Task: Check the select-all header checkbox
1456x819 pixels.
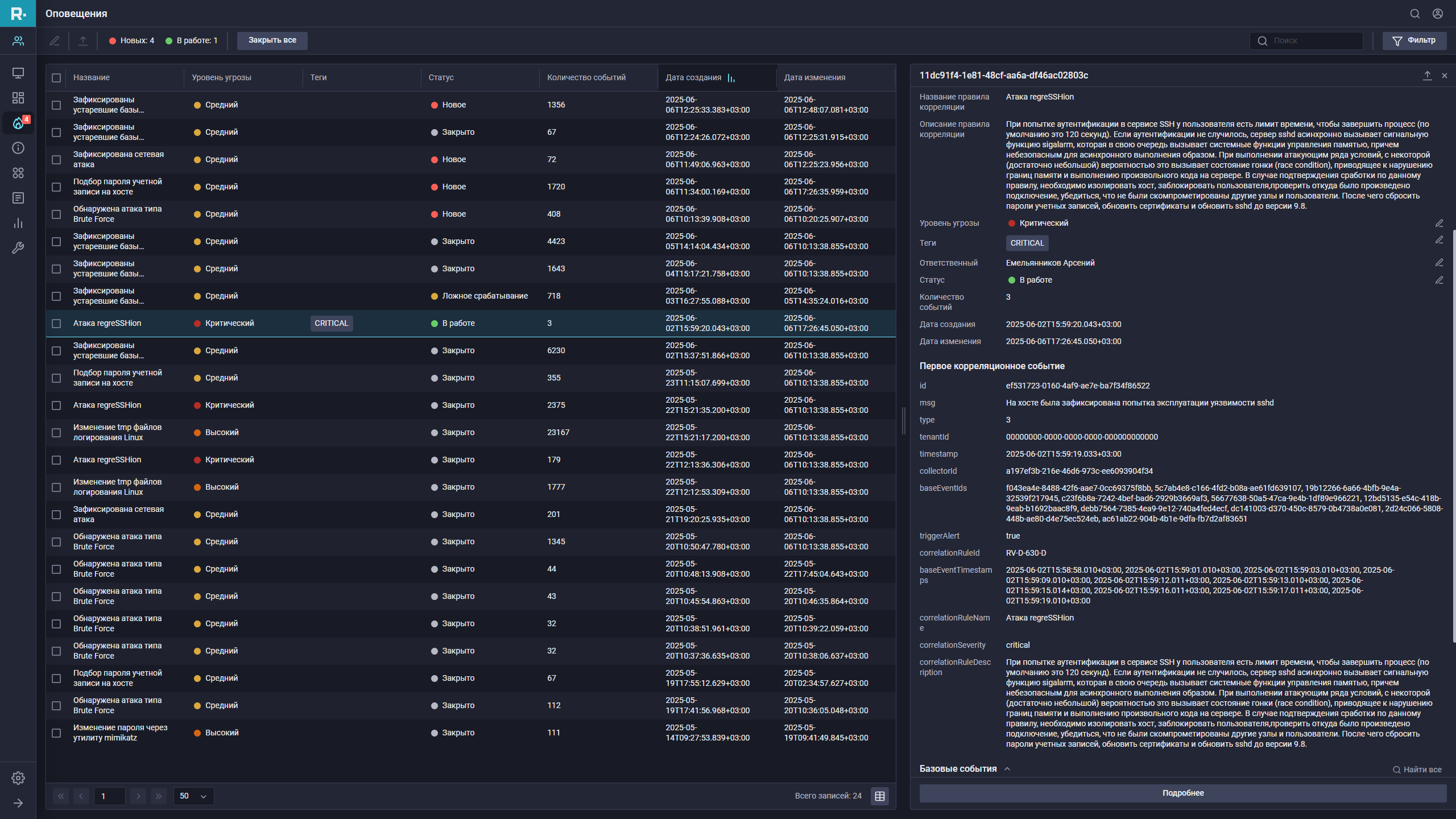Action: (x=56, y=78)
